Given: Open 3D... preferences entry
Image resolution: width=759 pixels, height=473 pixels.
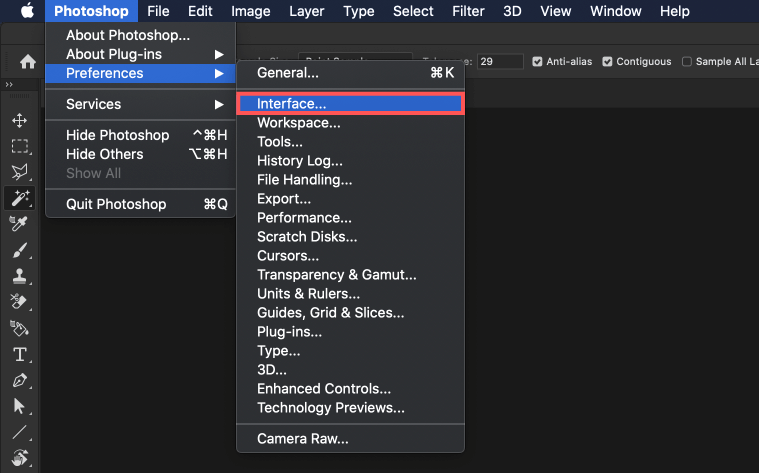Looking at the screenshot, I should pyautogui.click(x=350, y=370).
